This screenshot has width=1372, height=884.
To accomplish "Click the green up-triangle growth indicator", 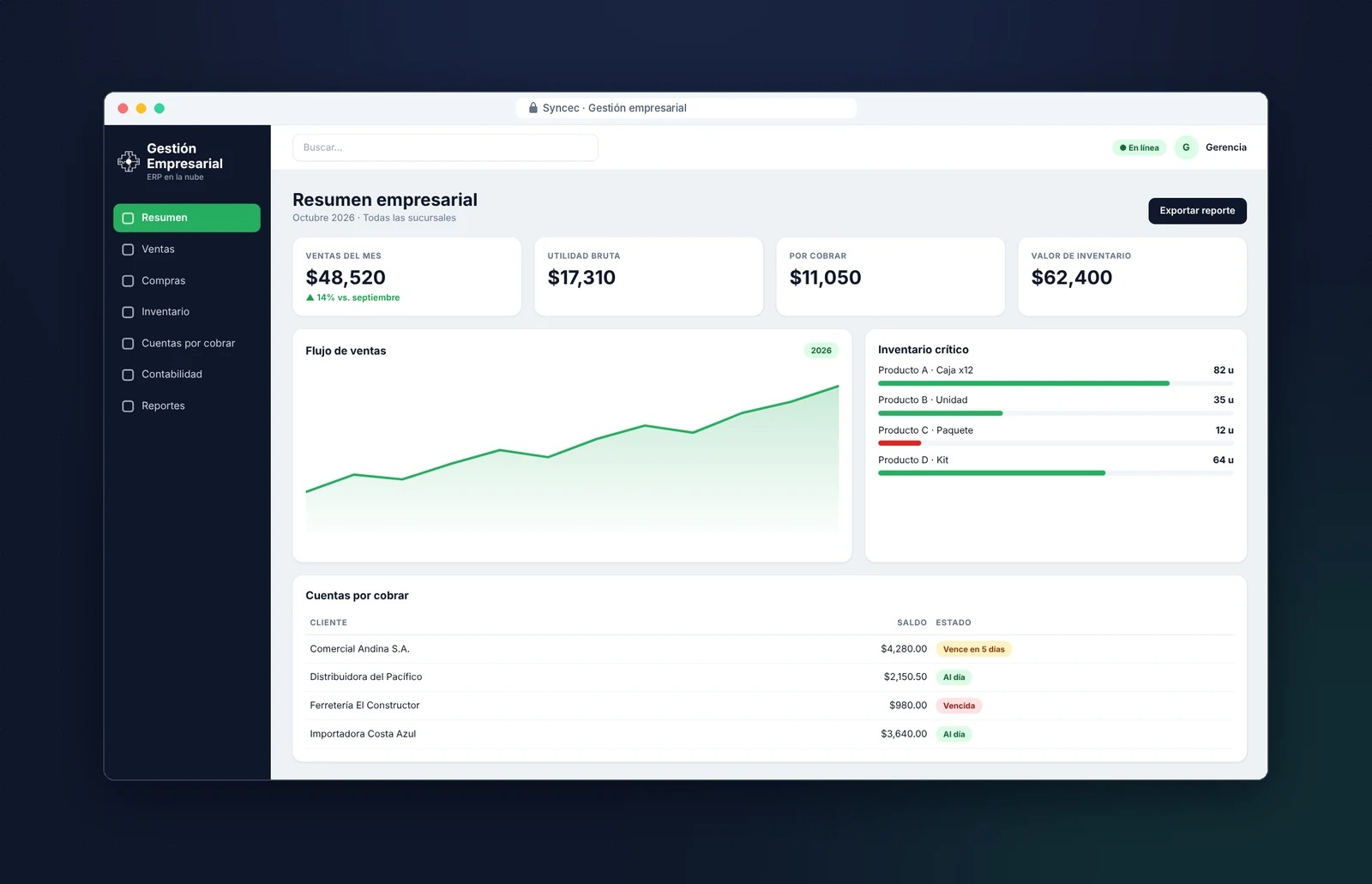I will 310,298.
